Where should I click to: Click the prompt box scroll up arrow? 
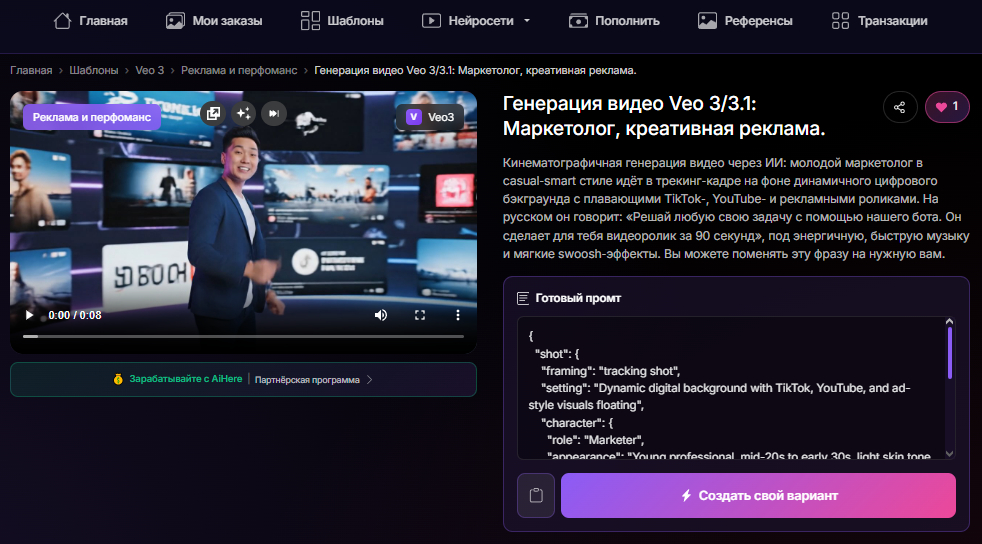tap(949, 322)
